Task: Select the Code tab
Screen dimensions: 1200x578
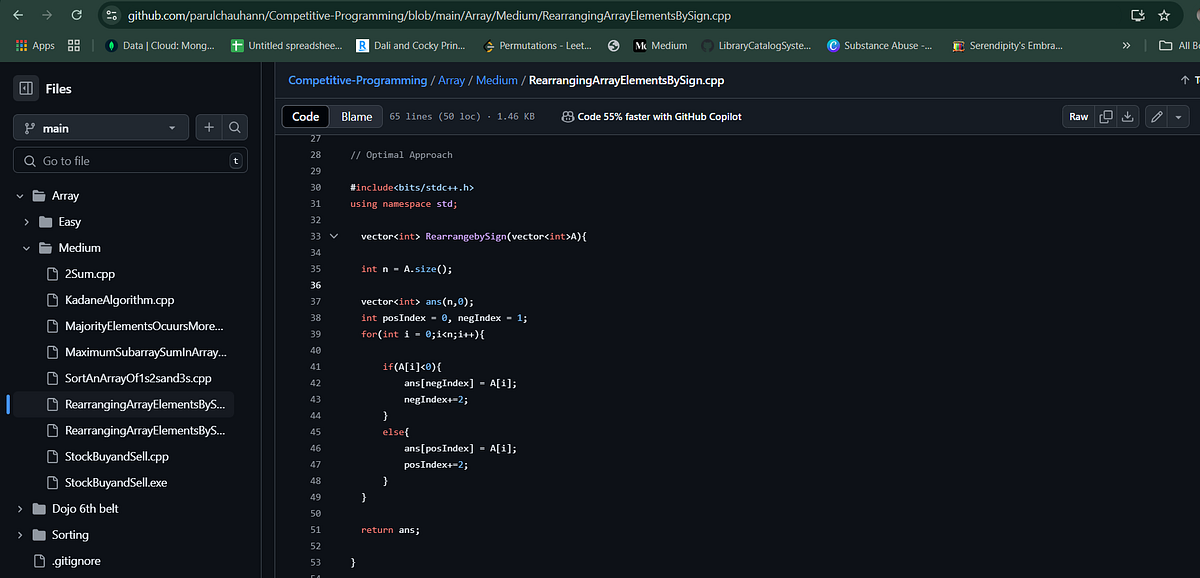Action: coord(305,116)
